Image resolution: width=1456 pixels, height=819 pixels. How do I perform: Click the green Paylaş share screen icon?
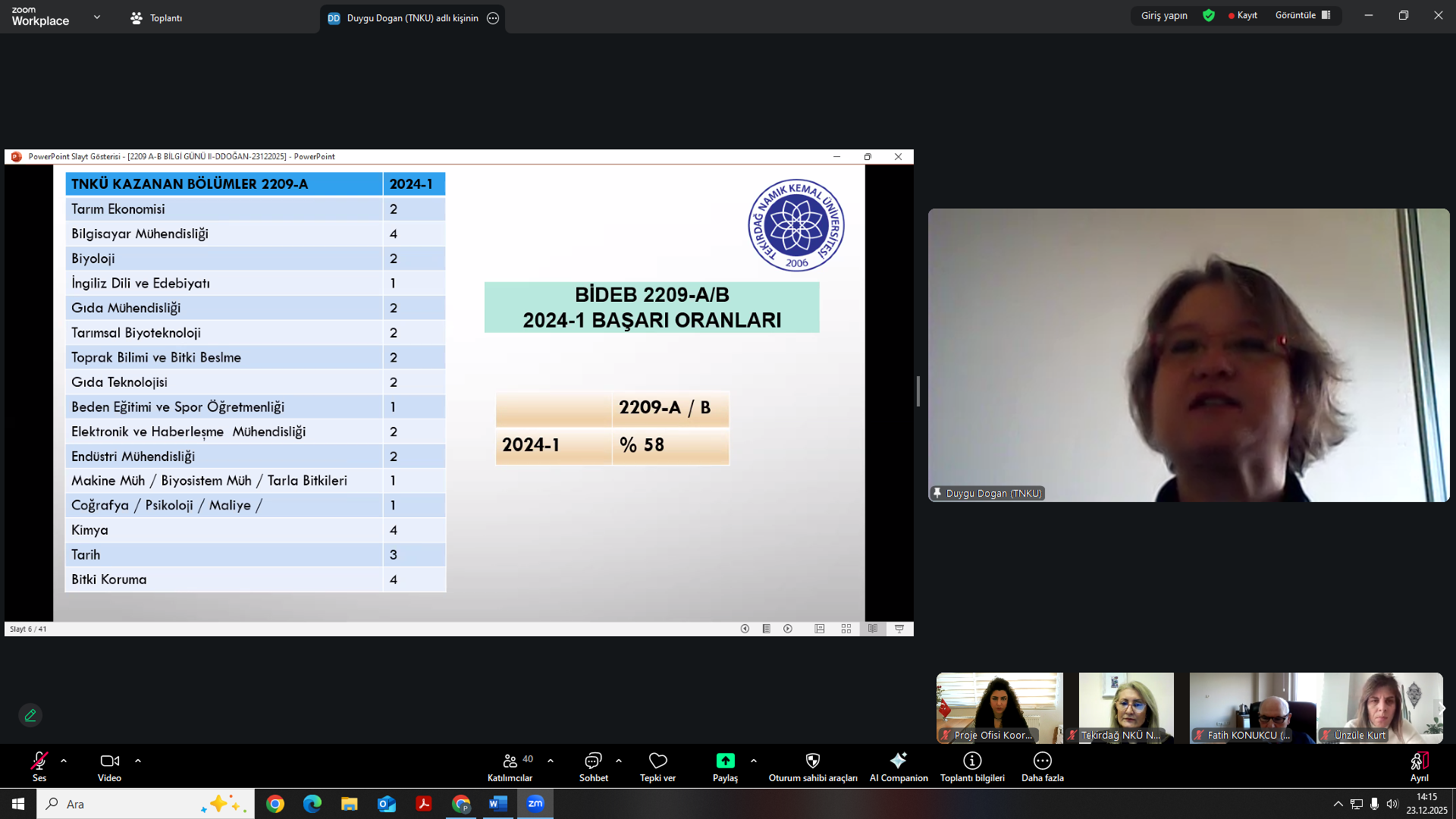(x=725, y=761)
